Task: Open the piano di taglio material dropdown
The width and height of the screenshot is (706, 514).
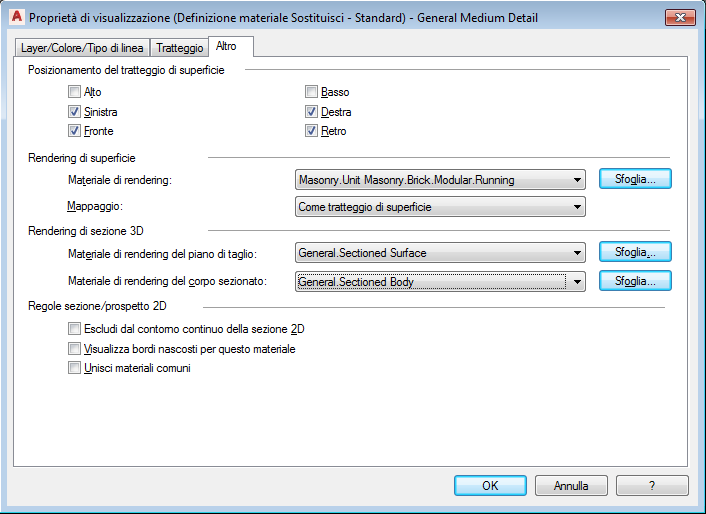Action: coord(440,253)
